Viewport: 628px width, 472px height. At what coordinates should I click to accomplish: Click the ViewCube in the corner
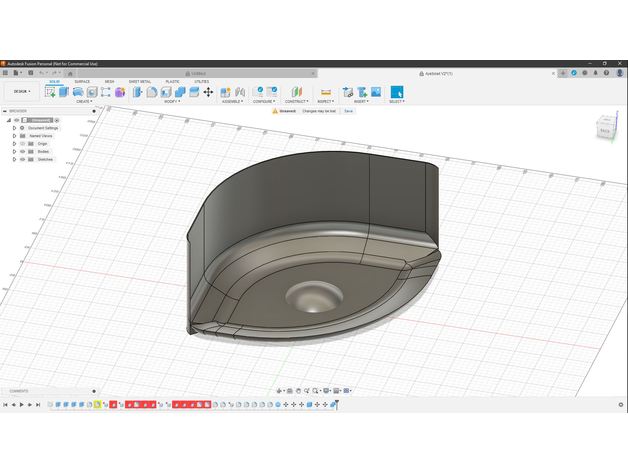click(x=606, y=127)
